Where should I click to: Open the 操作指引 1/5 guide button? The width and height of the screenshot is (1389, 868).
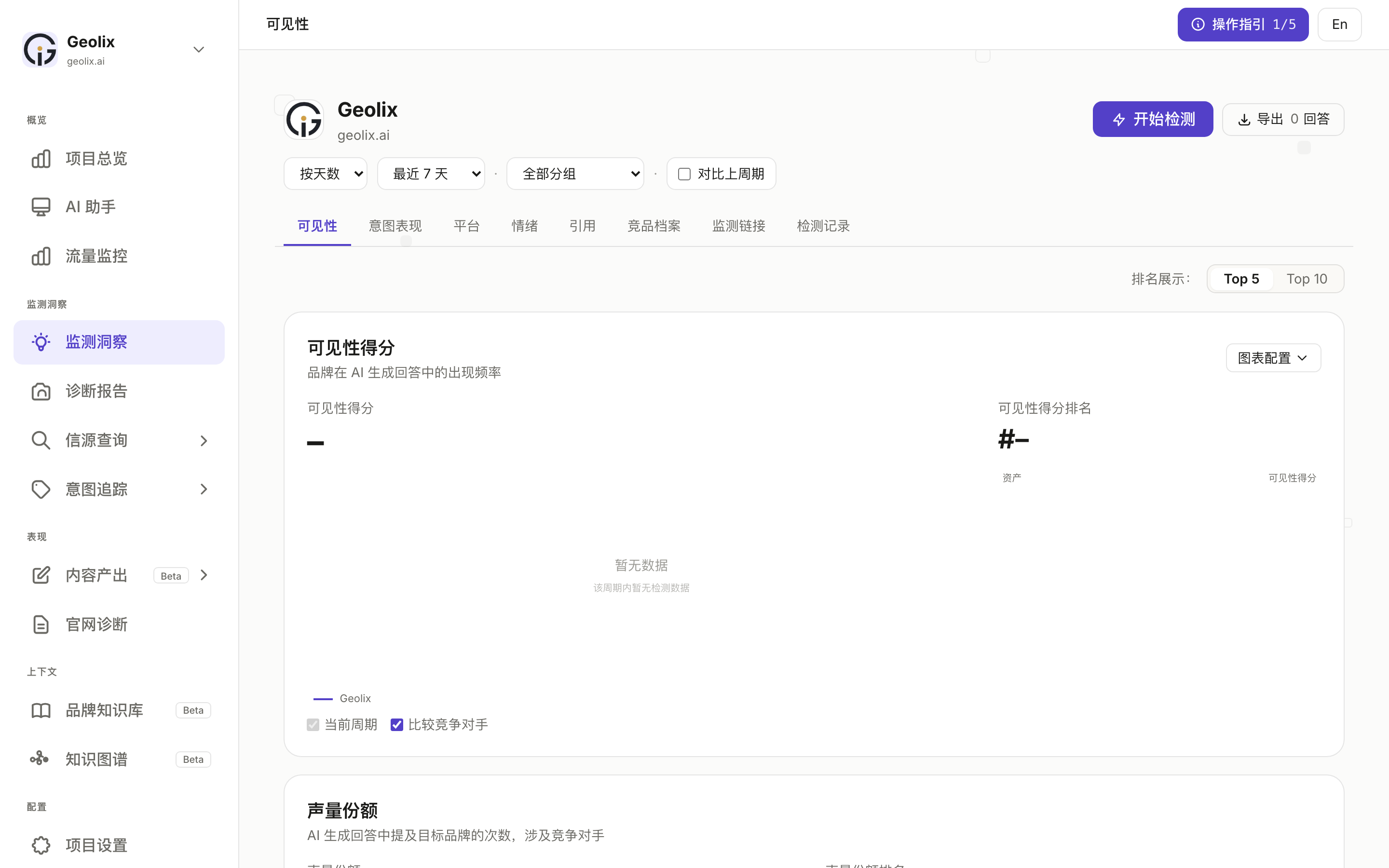1243,24
